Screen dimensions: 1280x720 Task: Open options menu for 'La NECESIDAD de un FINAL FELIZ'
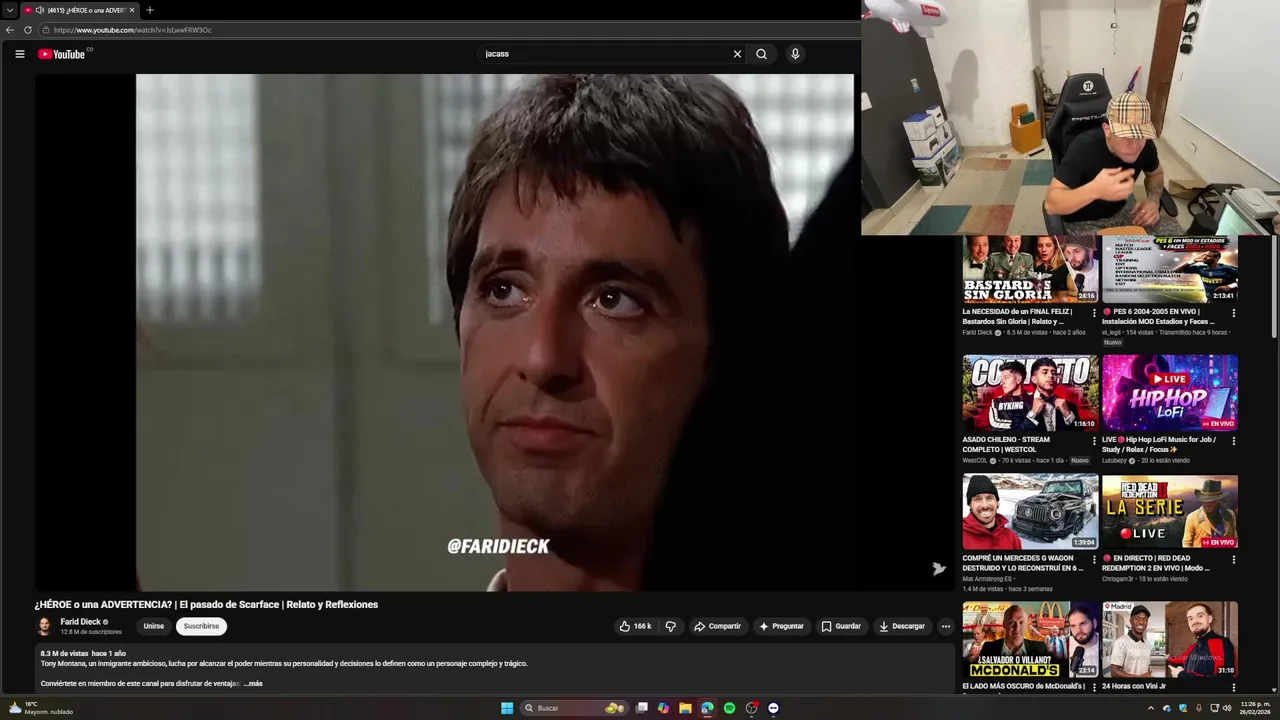(x=1094, y=313)
